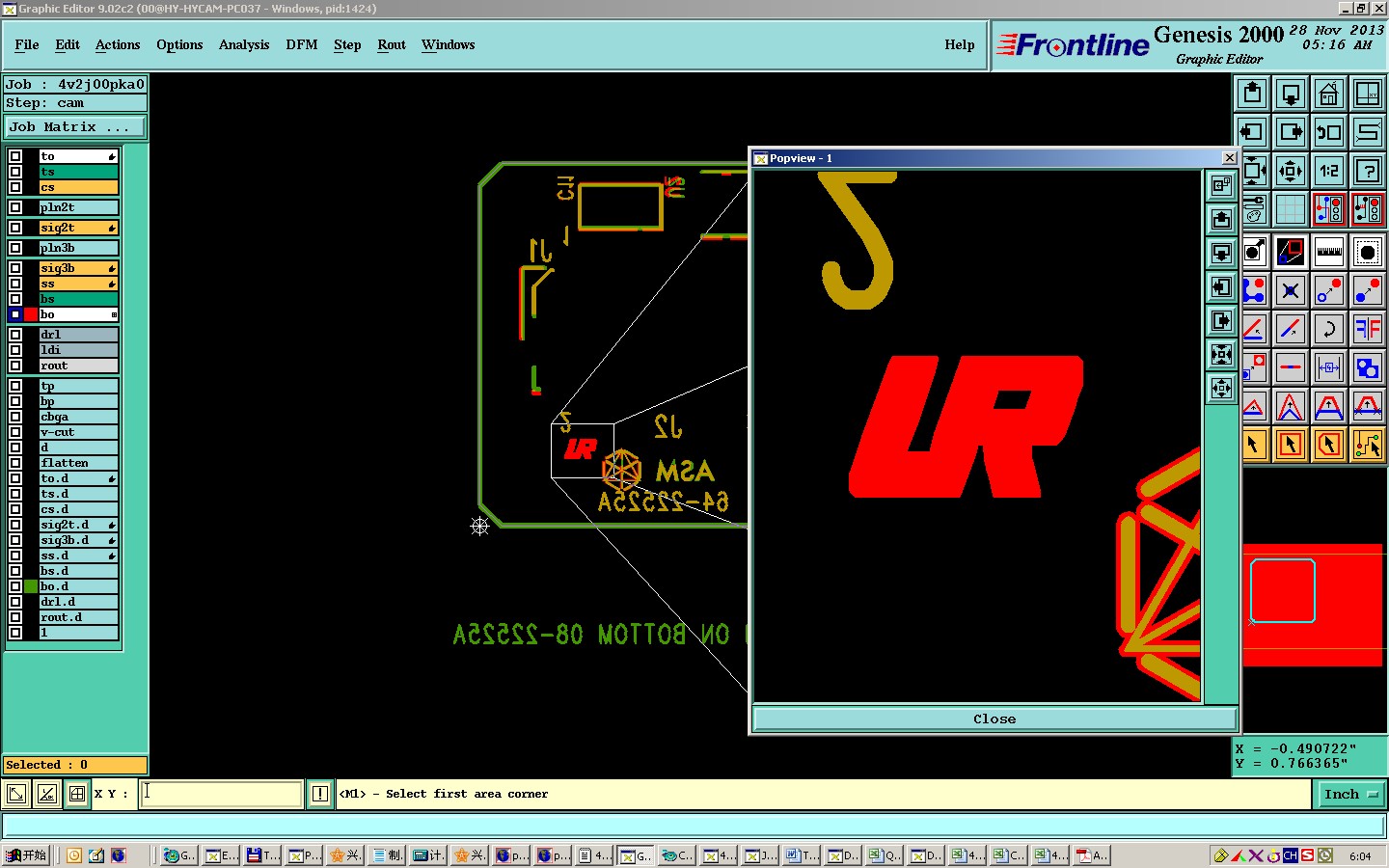This screenshot has height=868, width=1389.
Task: Click the blue X delete point icon
Action: pyautogui.click(x=1291, y=290)
